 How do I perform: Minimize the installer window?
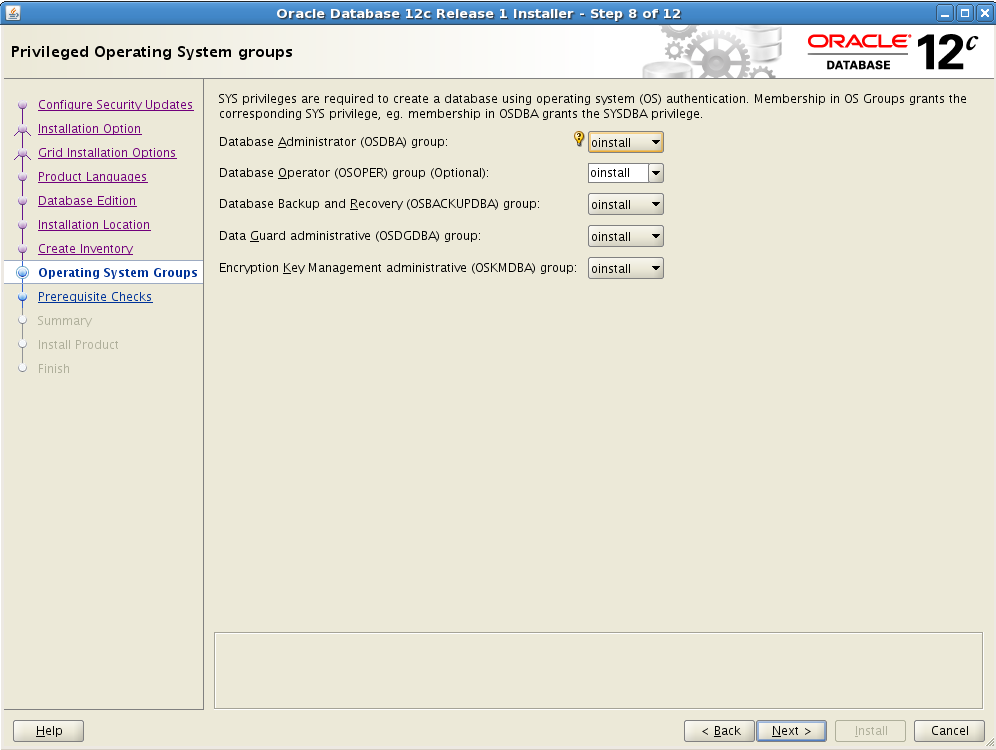945,13
